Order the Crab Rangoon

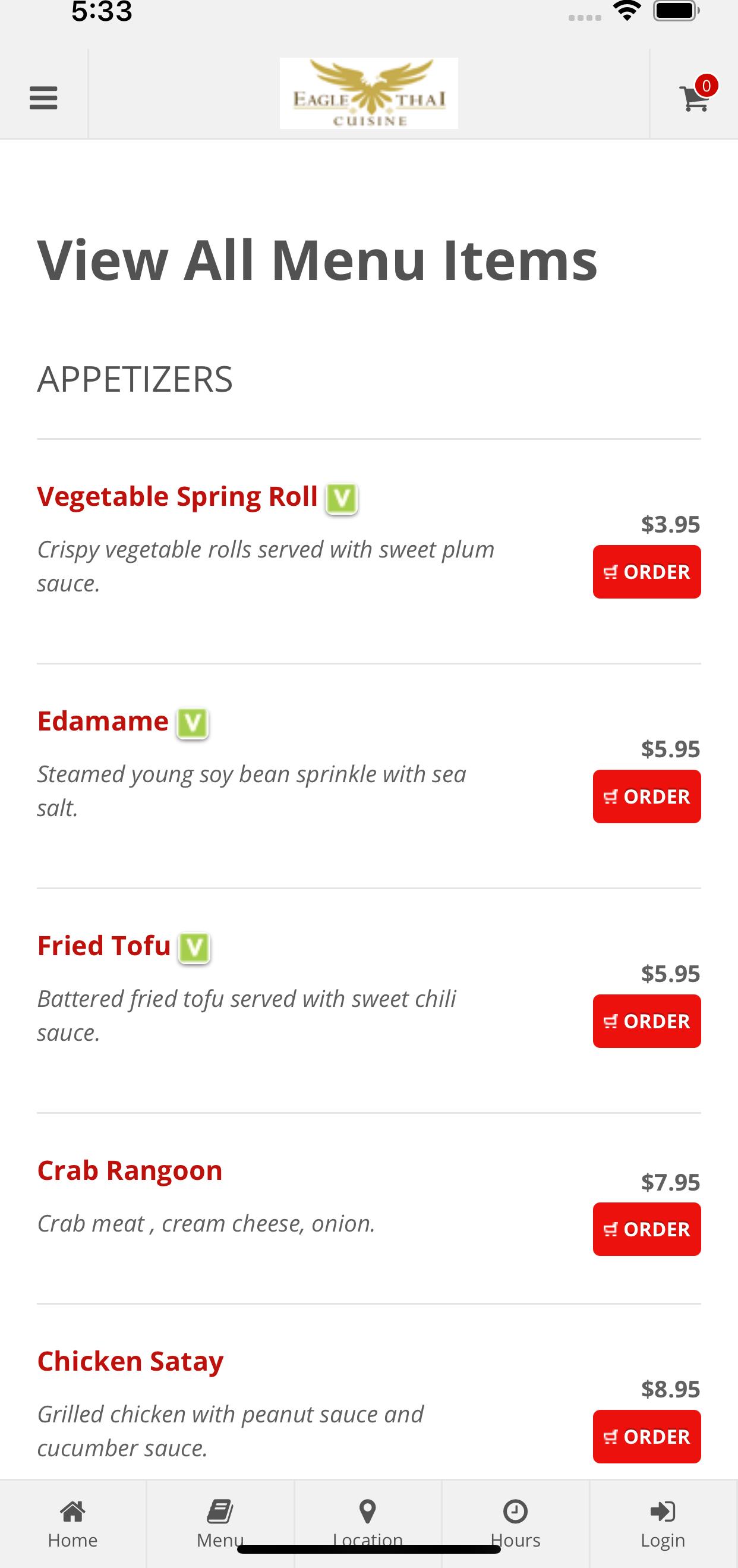646,1229
